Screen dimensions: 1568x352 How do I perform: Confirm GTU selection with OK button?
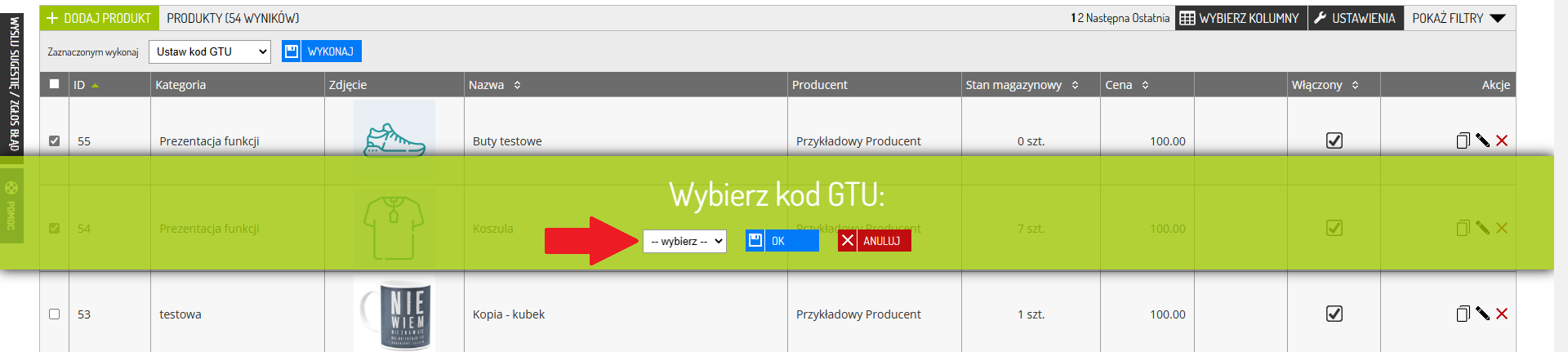coord(782,241)
